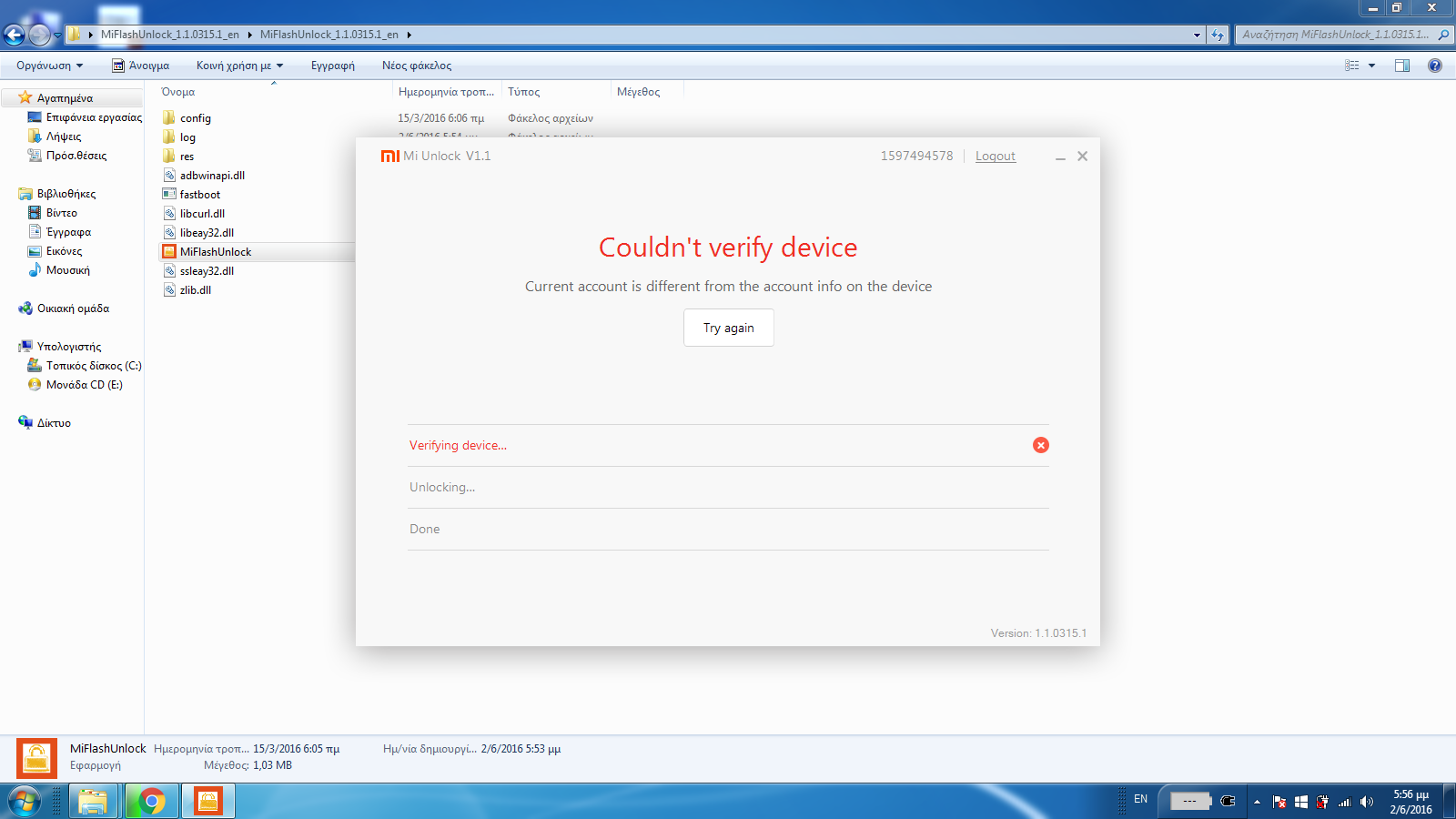Click the Mi Unlock taskbar icon

click(208, 801)
